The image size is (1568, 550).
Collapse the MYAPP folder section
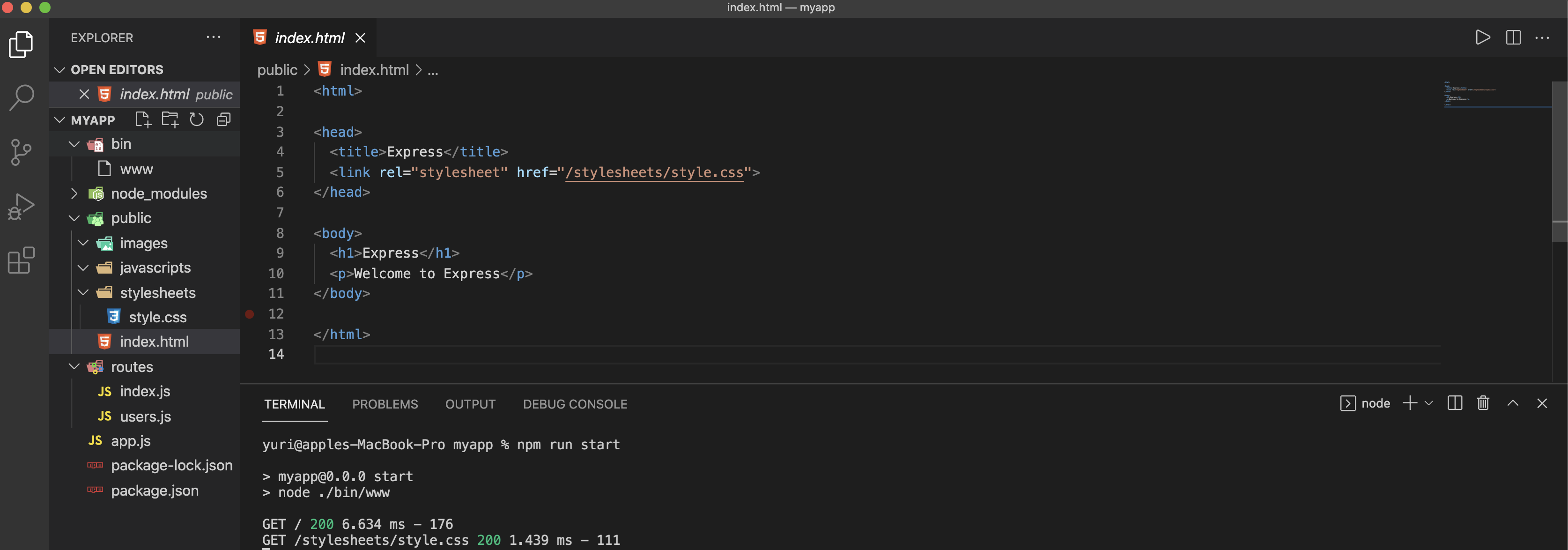[x=59, y=120]
